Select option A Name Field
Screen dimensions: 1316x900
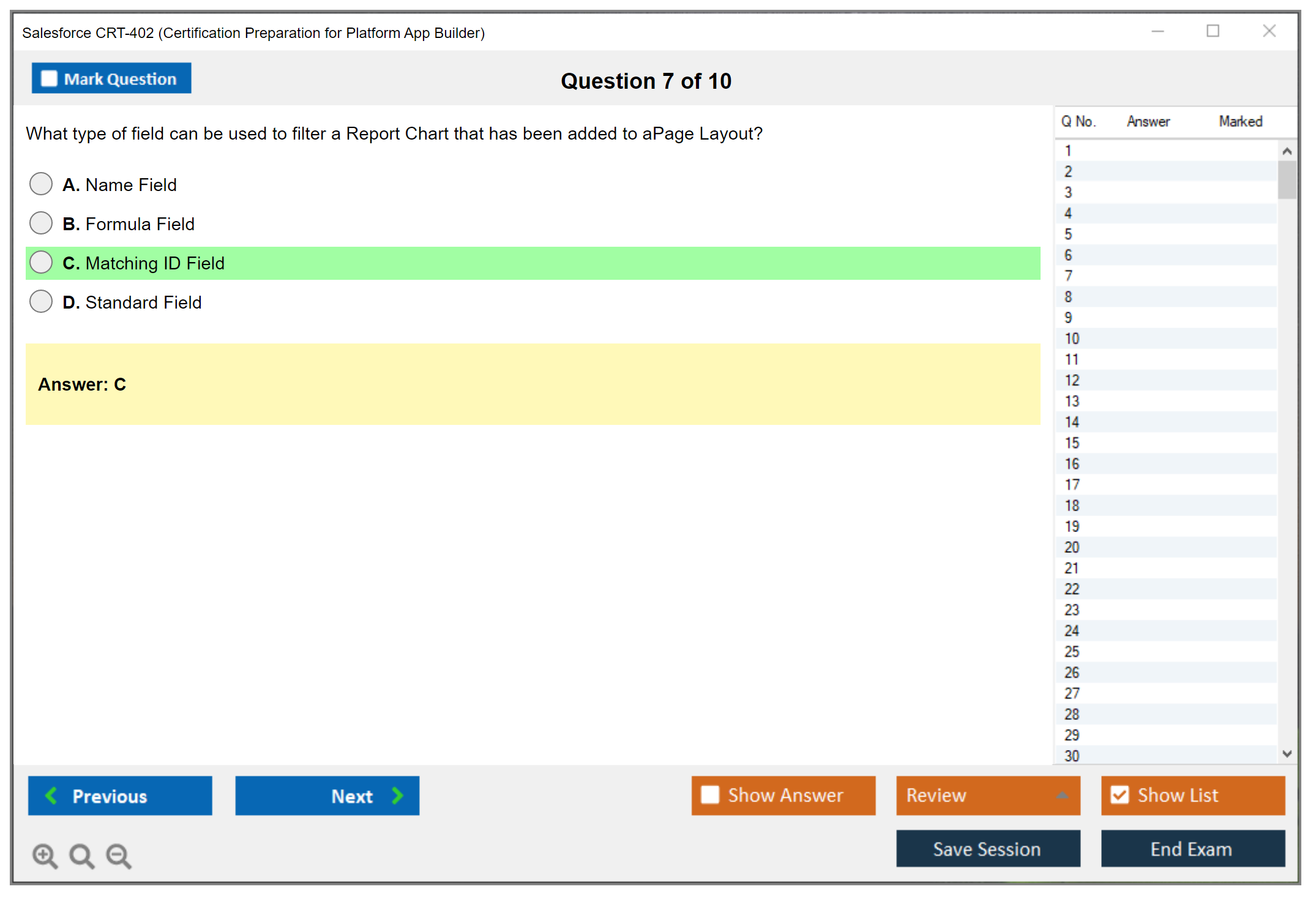(41, 184)
